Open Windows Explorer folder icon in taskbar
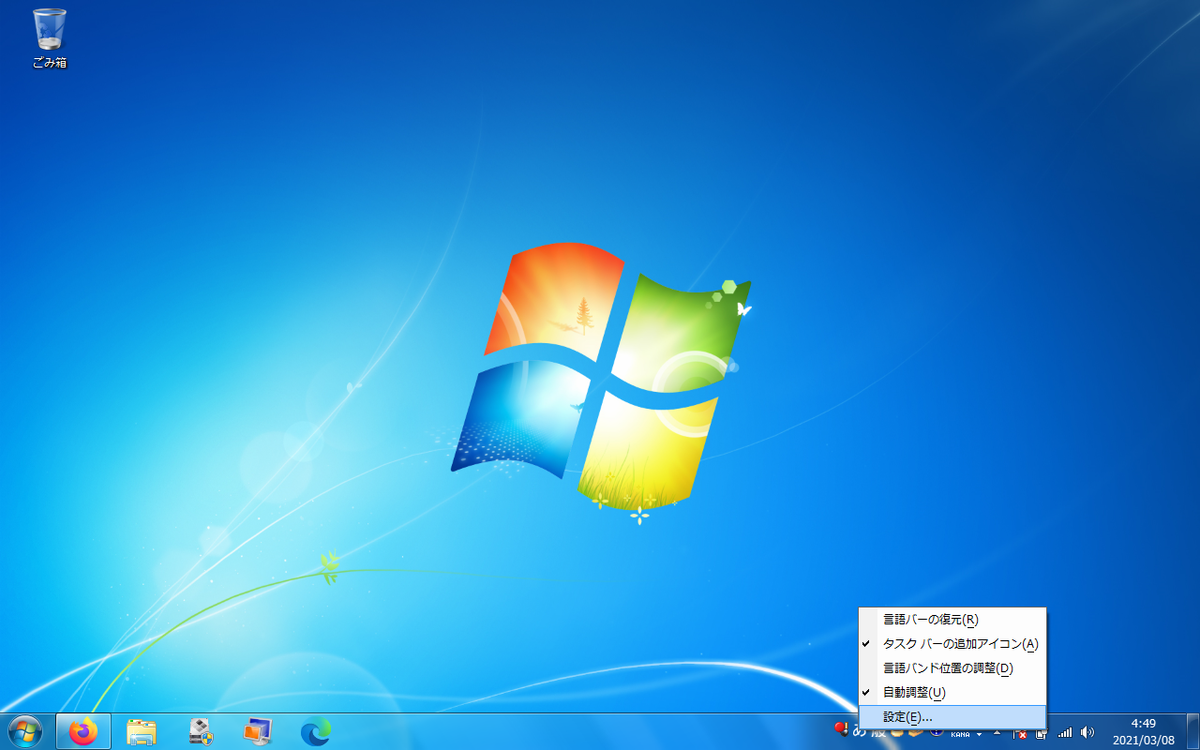The width and height of the screenshot is (1200, 750). [x=142, y=732]
